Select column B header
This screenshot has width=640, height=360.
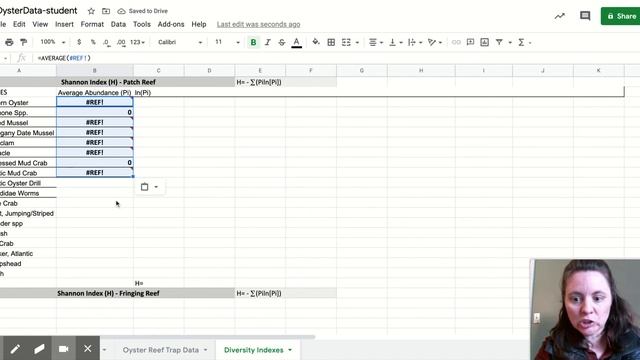click(x=95, y=71)
